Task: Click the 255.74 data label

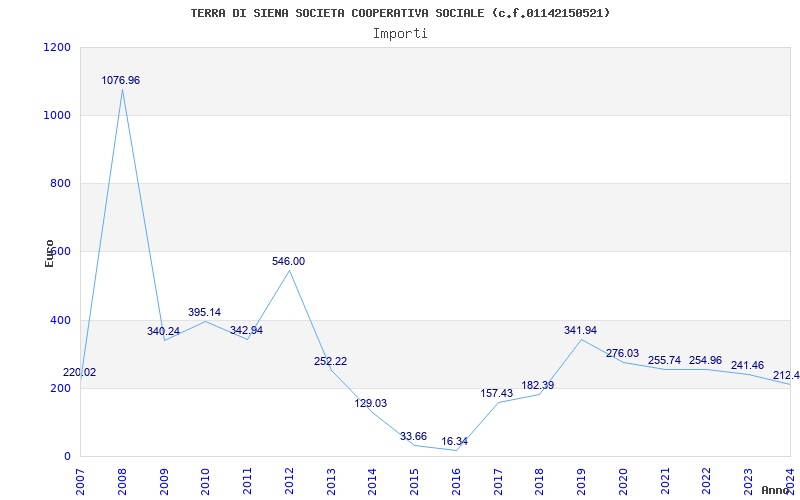Action: (x=664, y=360)
